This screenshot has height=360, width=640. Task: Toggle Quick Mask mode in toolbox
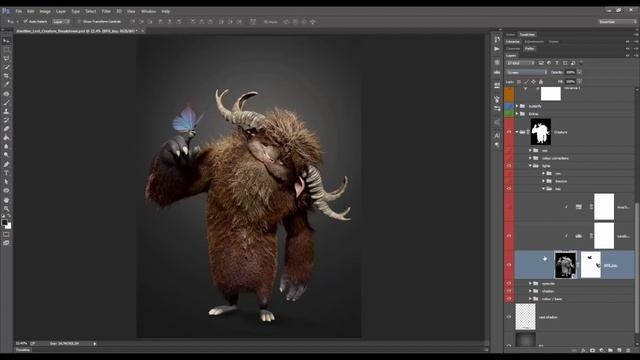[6, 234]
